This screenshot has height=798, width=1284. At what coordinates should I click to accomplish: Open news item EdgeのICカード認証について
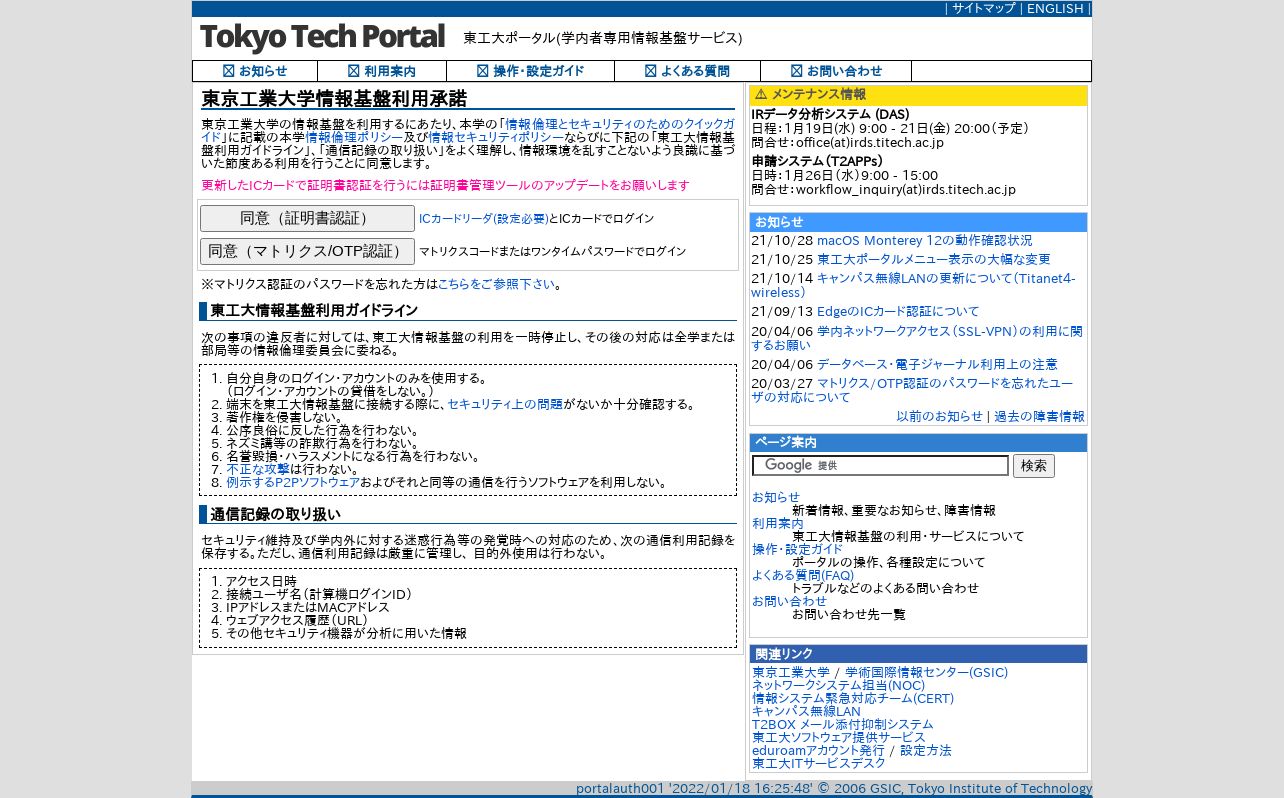pyautogui.click(x=898, y=312)
